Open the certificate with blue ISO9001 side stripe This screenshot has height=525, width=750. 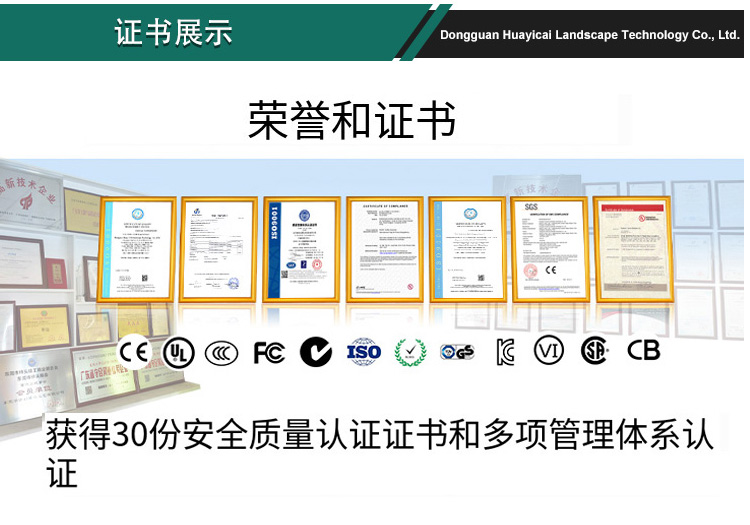click(x=301, y=248)
